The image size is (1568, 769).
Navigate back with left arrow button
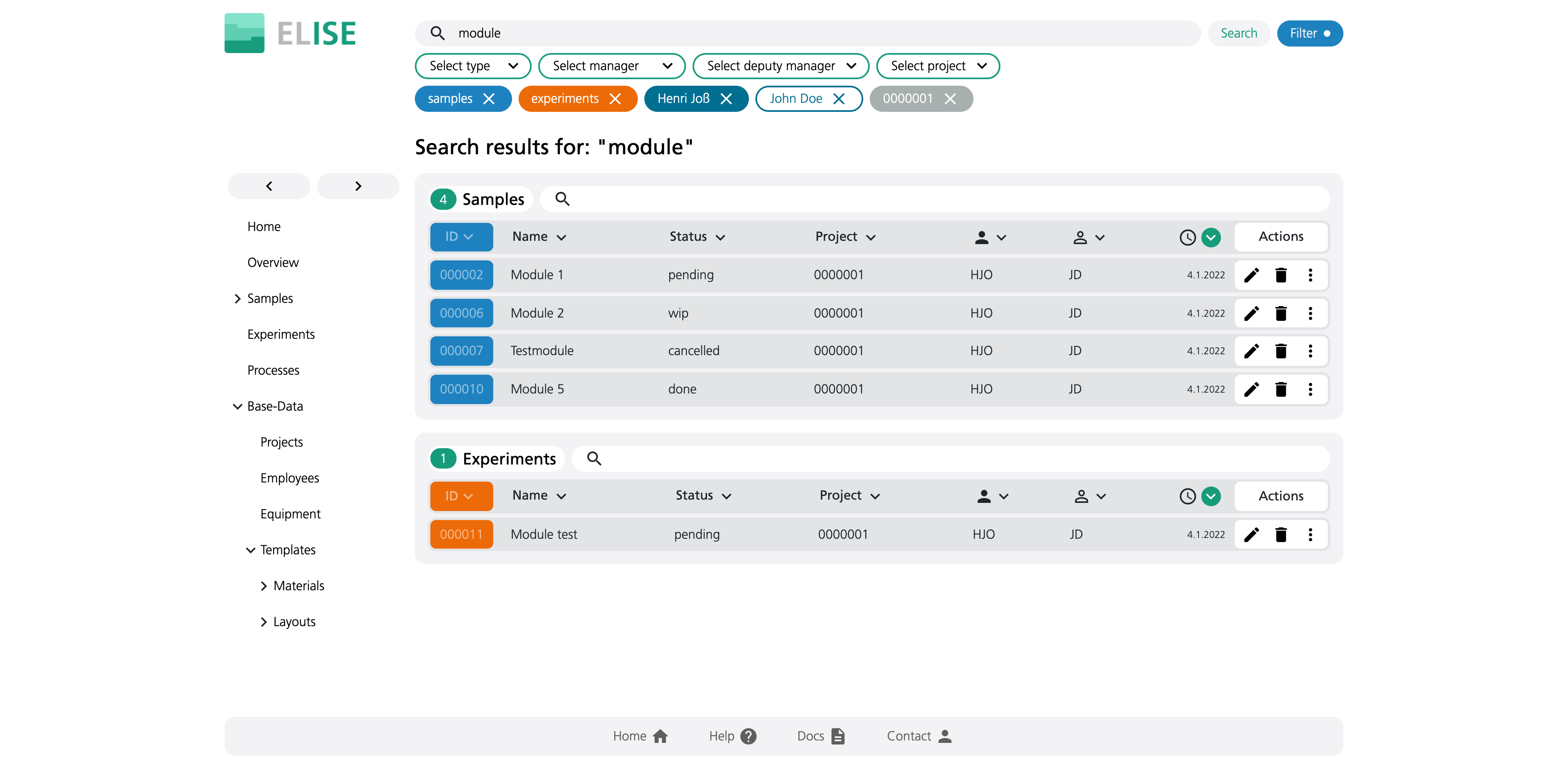pos(269,186)
